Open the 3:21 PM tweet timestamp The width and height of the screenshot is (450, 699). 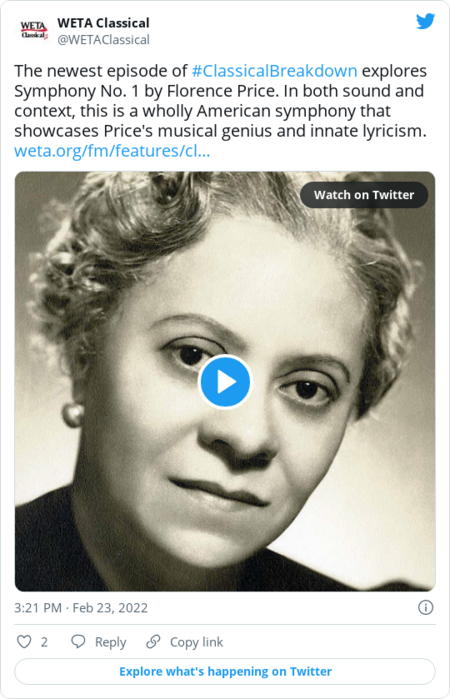click(x=38, y=608)
